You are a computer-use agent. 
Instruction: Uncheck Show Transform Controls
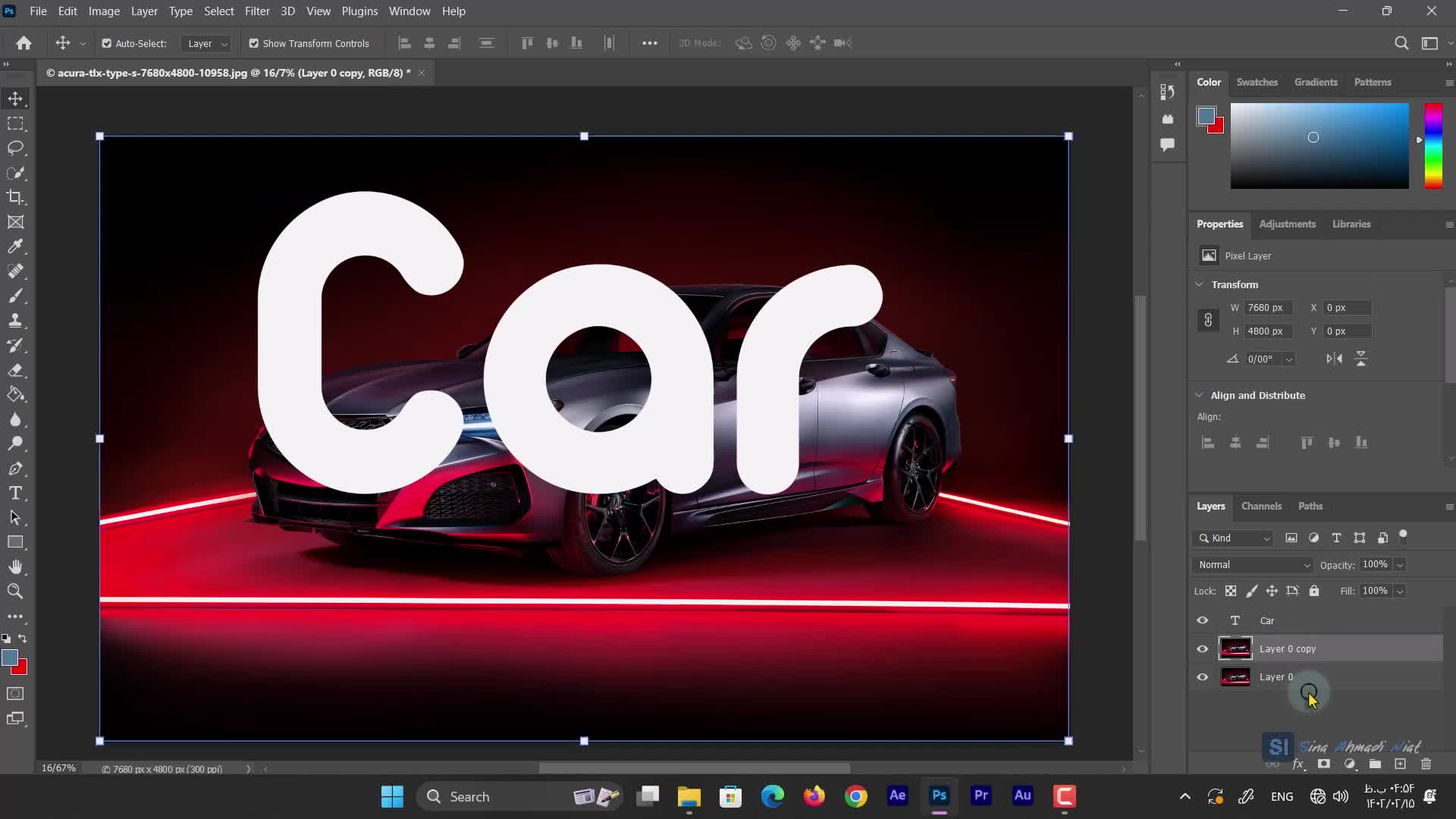point(254,44)
